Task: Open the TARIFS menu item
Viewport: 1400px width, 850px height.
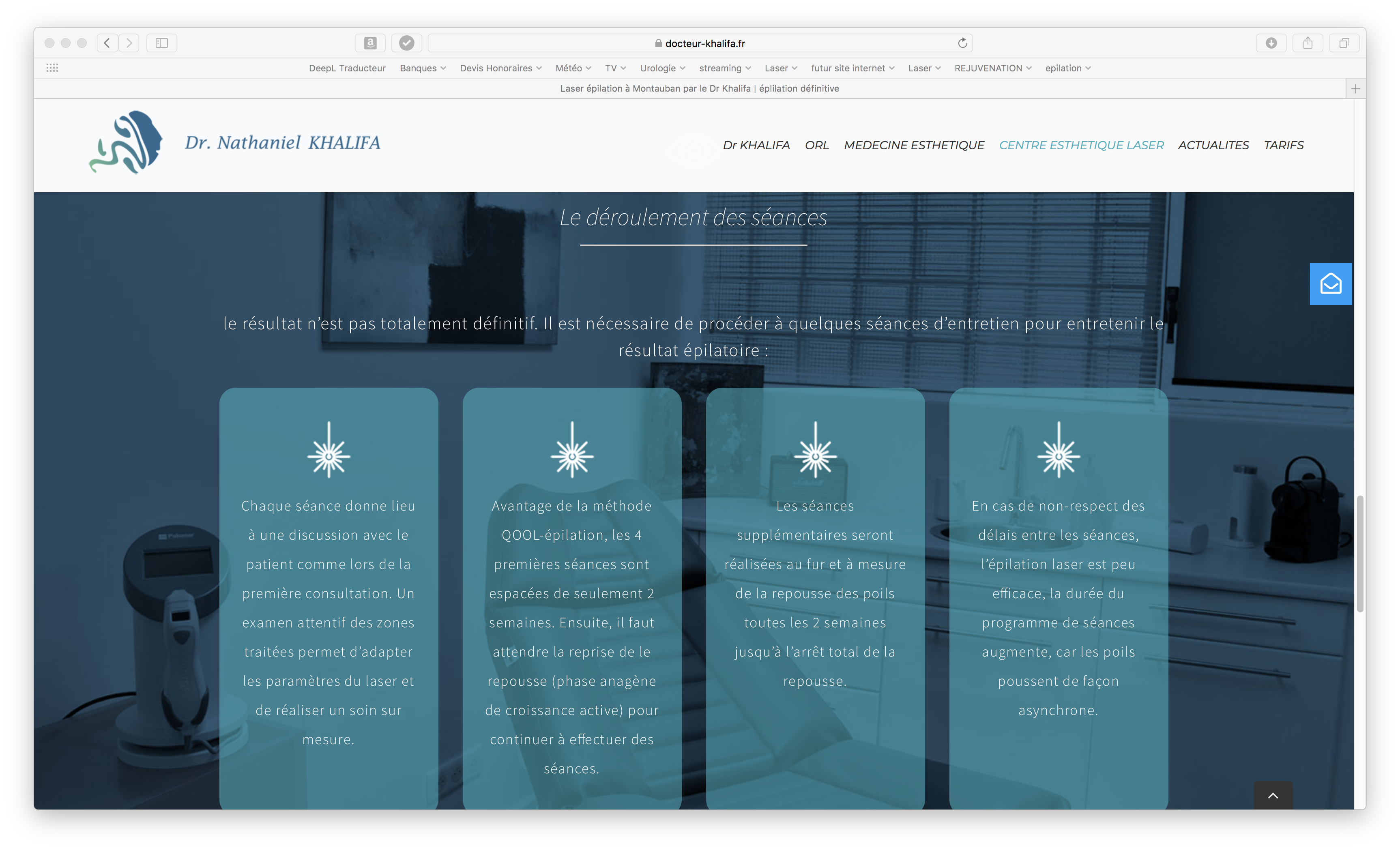Action: click(1284, 146)
